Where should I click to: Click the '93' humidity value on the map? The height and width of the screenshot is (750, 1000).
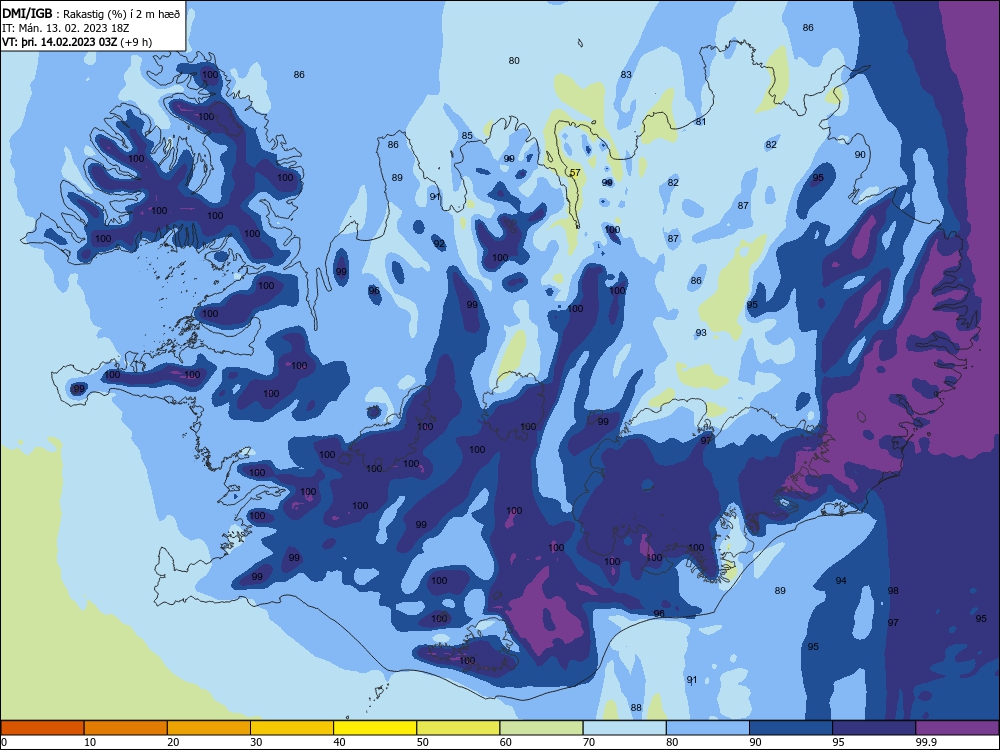(x=701, y=332)
